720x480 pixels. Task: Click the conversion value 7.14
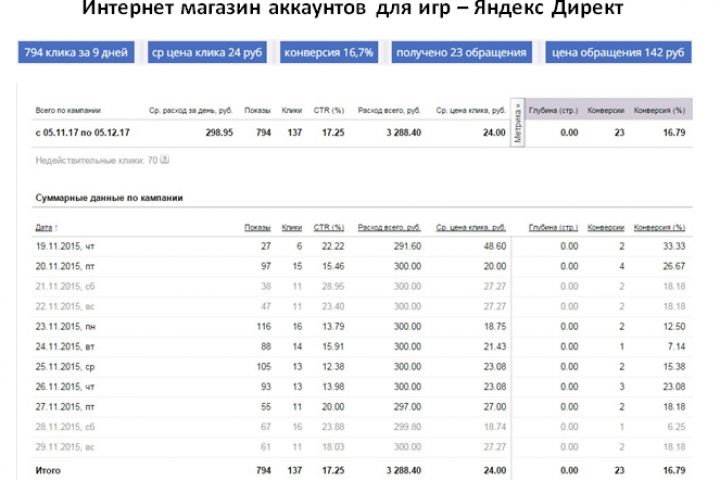(x=676, y=347)
